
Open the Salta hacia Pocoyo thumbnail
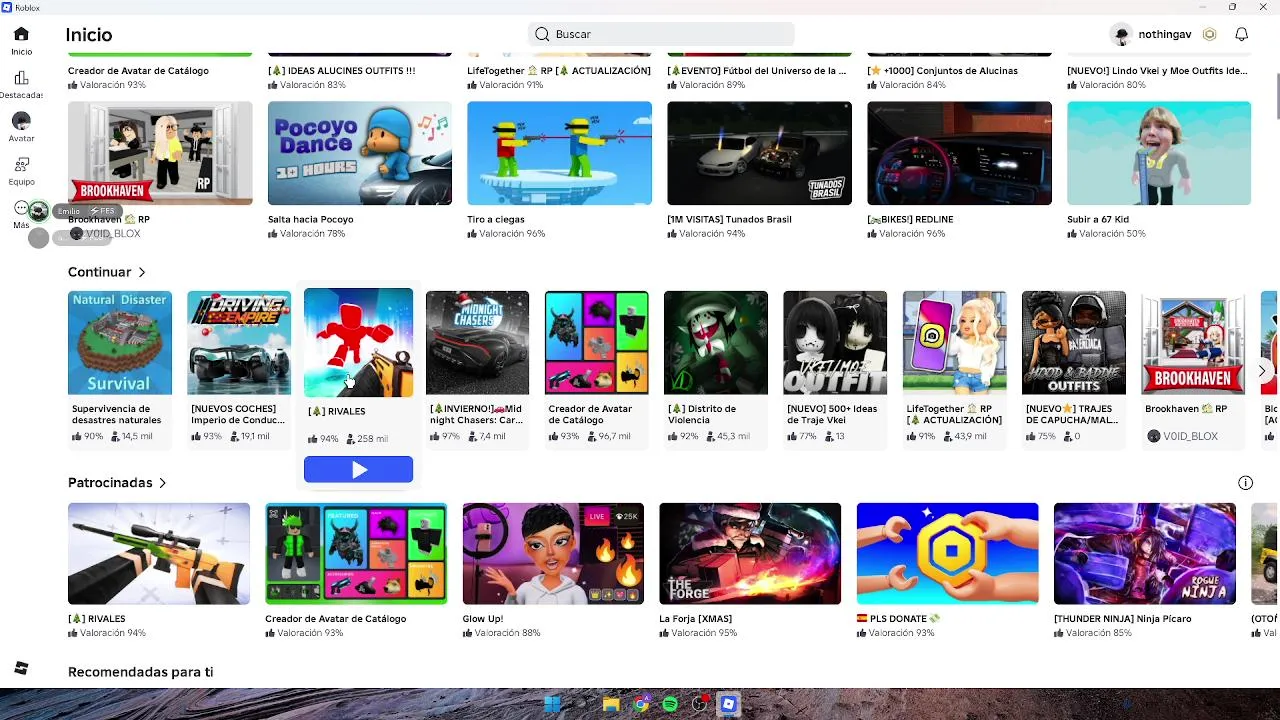359,153
